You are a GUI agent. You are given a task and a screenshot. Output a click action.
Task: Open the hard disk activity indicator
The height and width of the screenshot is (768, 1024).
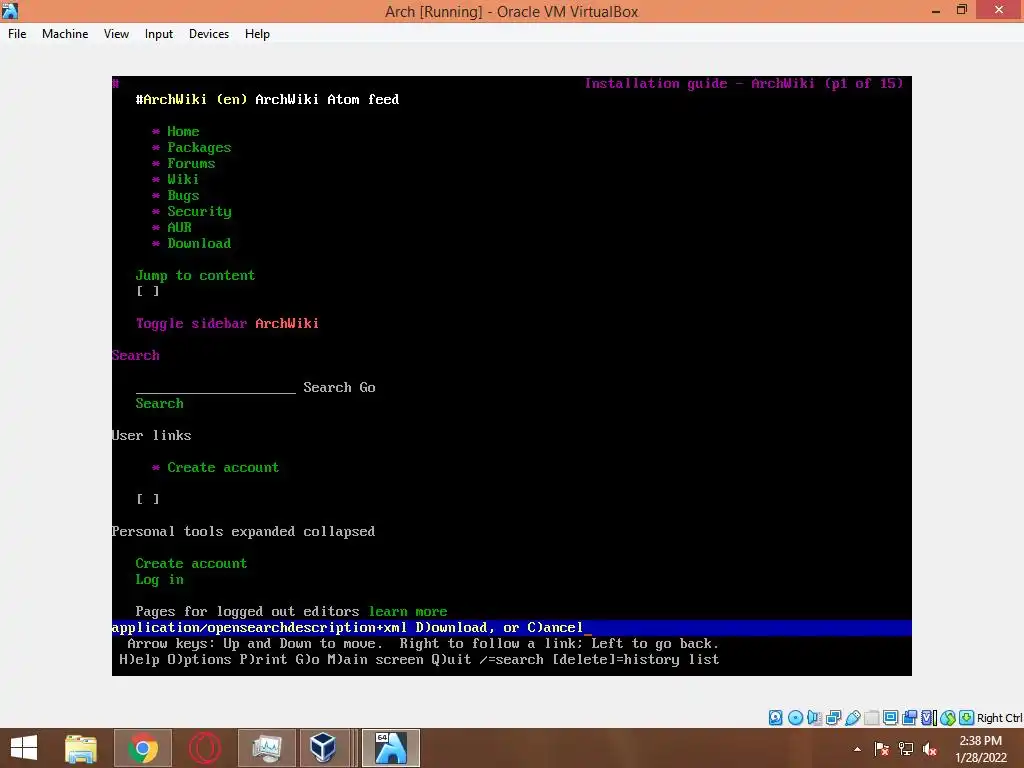775,718
